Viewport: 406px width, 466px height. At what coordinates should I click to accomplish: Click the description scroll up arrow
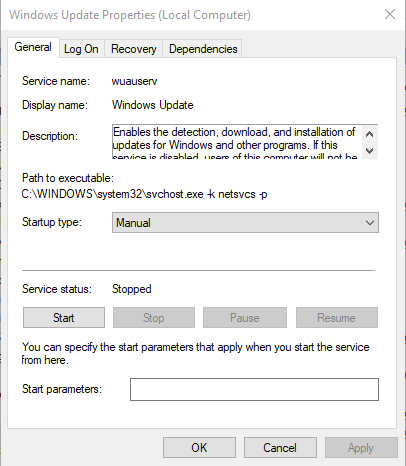point(369,134)
